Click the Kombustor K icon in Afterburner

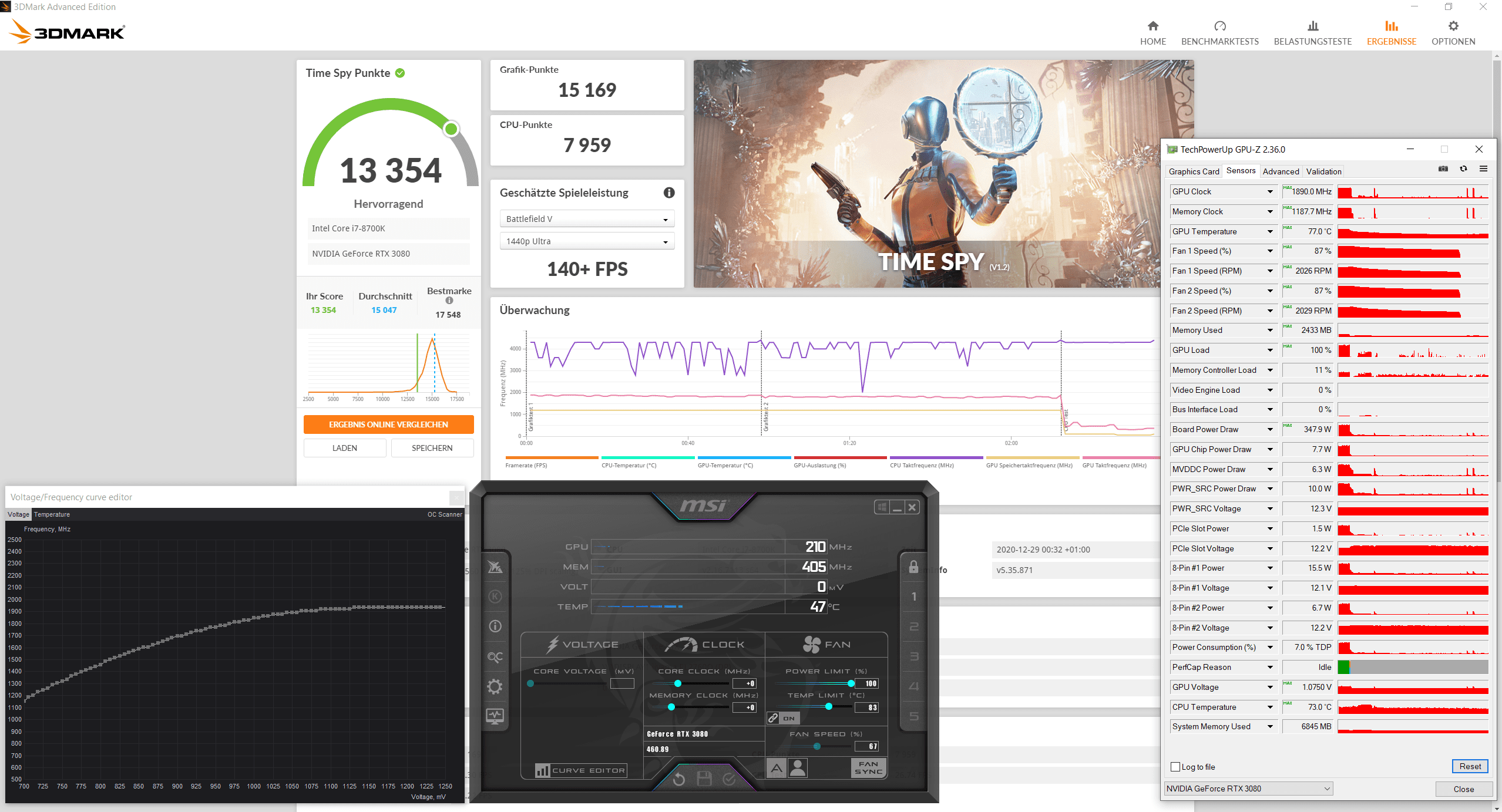tap(495, 597)
